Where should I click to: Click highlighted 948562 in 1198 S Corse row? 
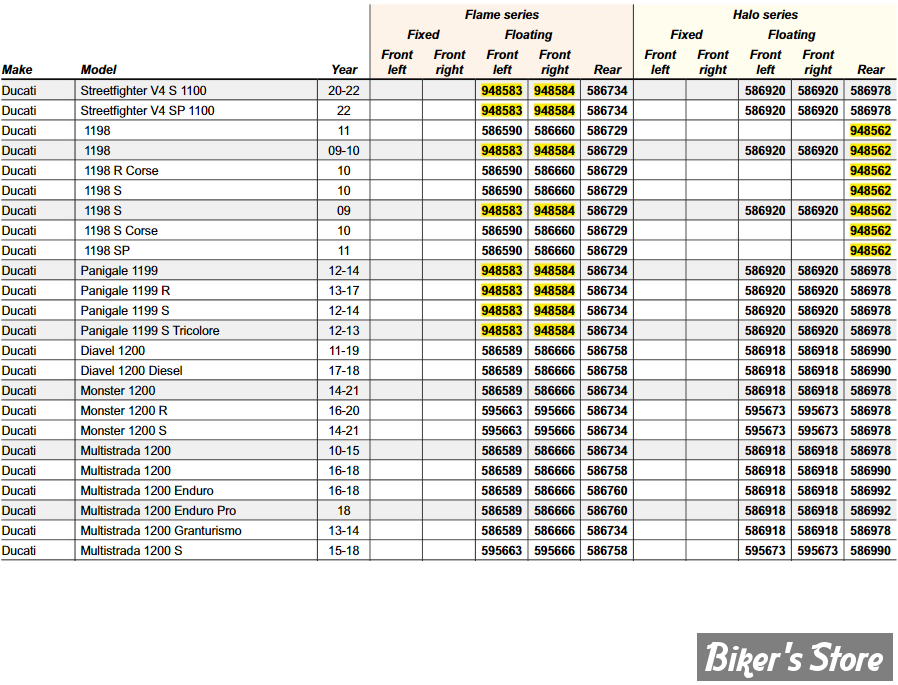(871, 231)
